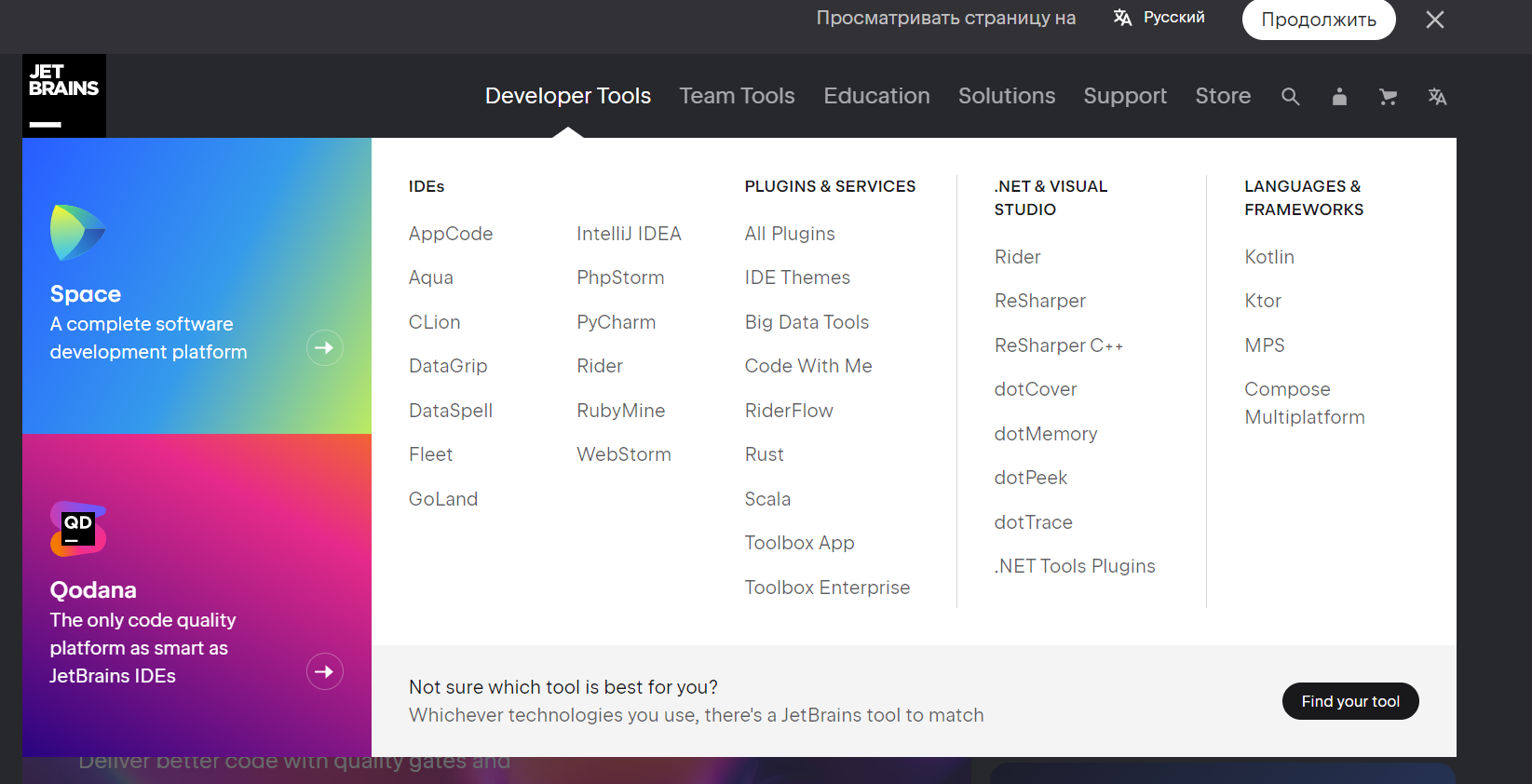Click the Qodana QD logo icon

77,528
